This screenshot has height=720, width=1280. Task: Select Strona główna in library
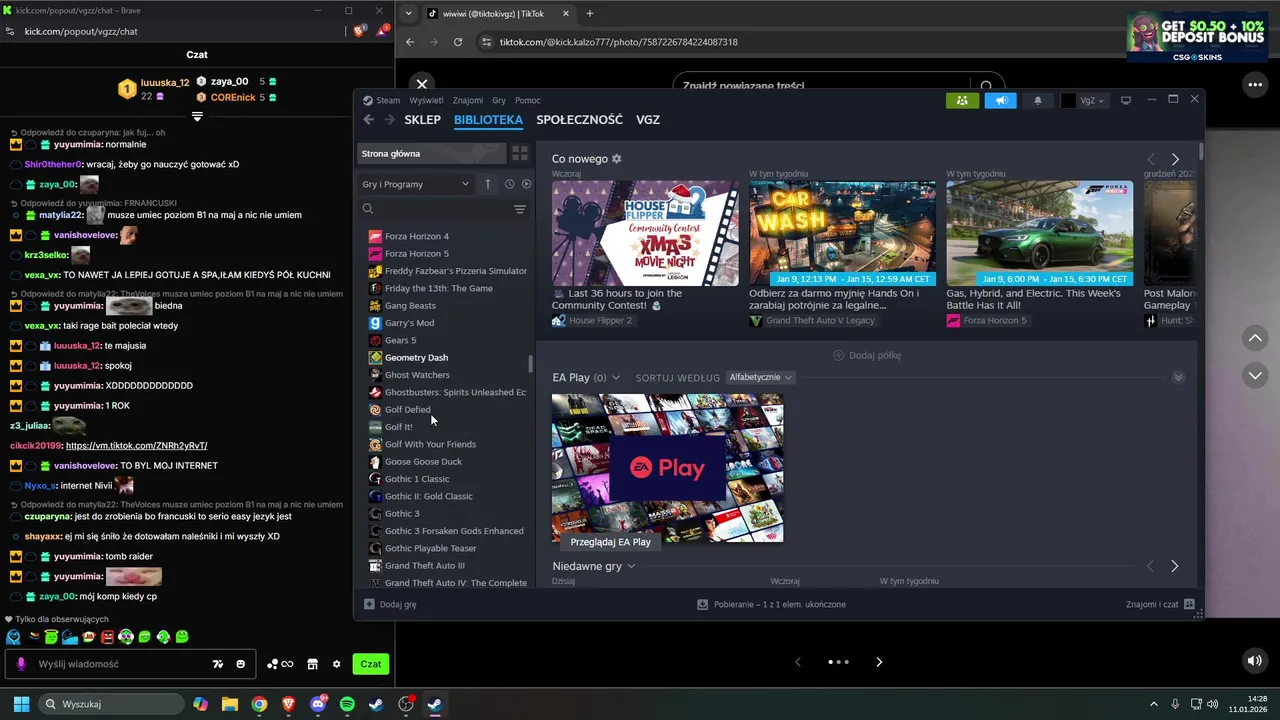pos(432,153)
